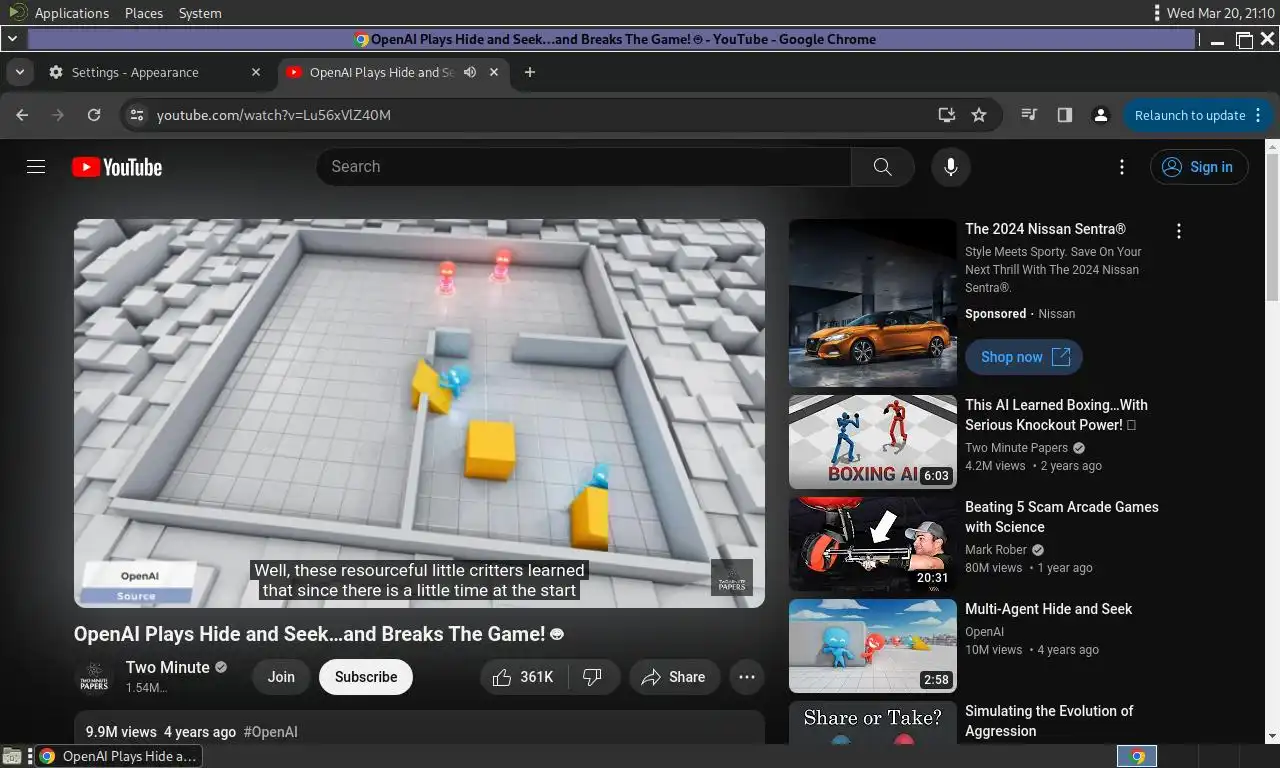
Task: Open a new tab with plus button
Action: [530, 72]
